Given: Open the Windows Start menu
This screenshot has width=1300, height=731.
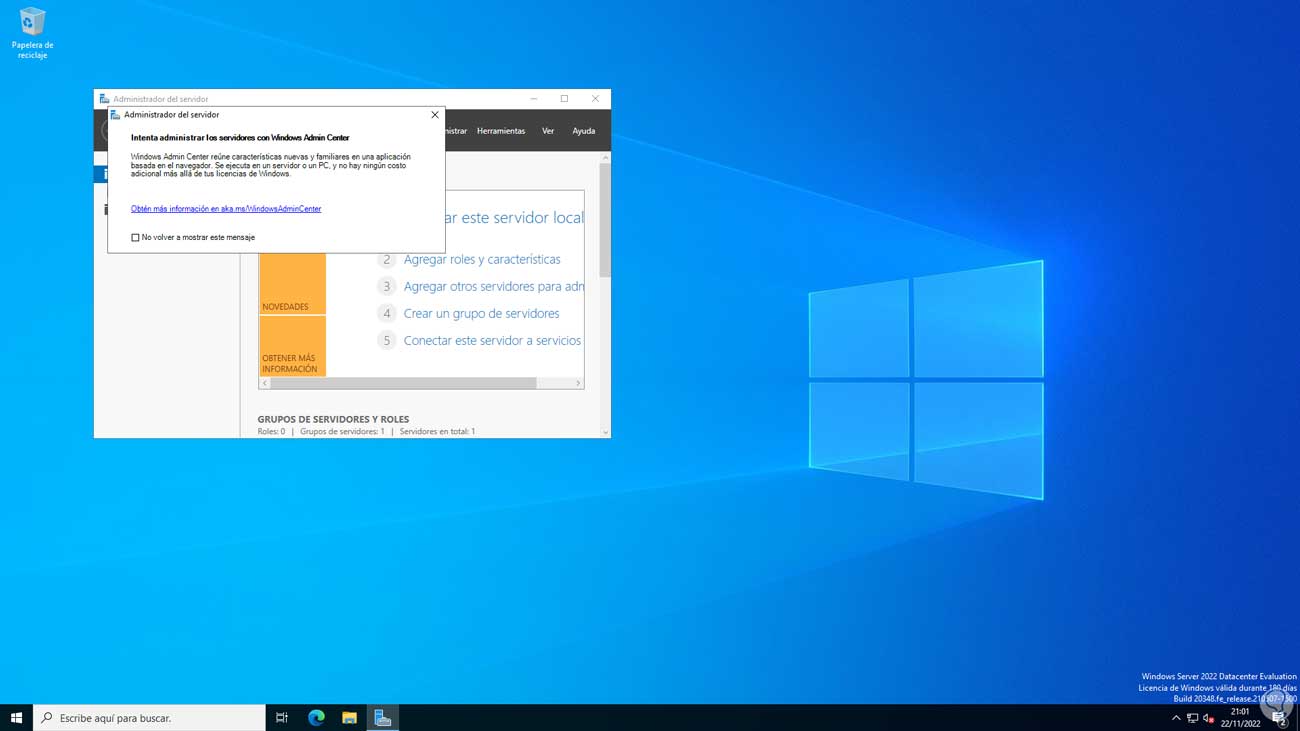Looking at the screenshot, I should coord(16,718).
